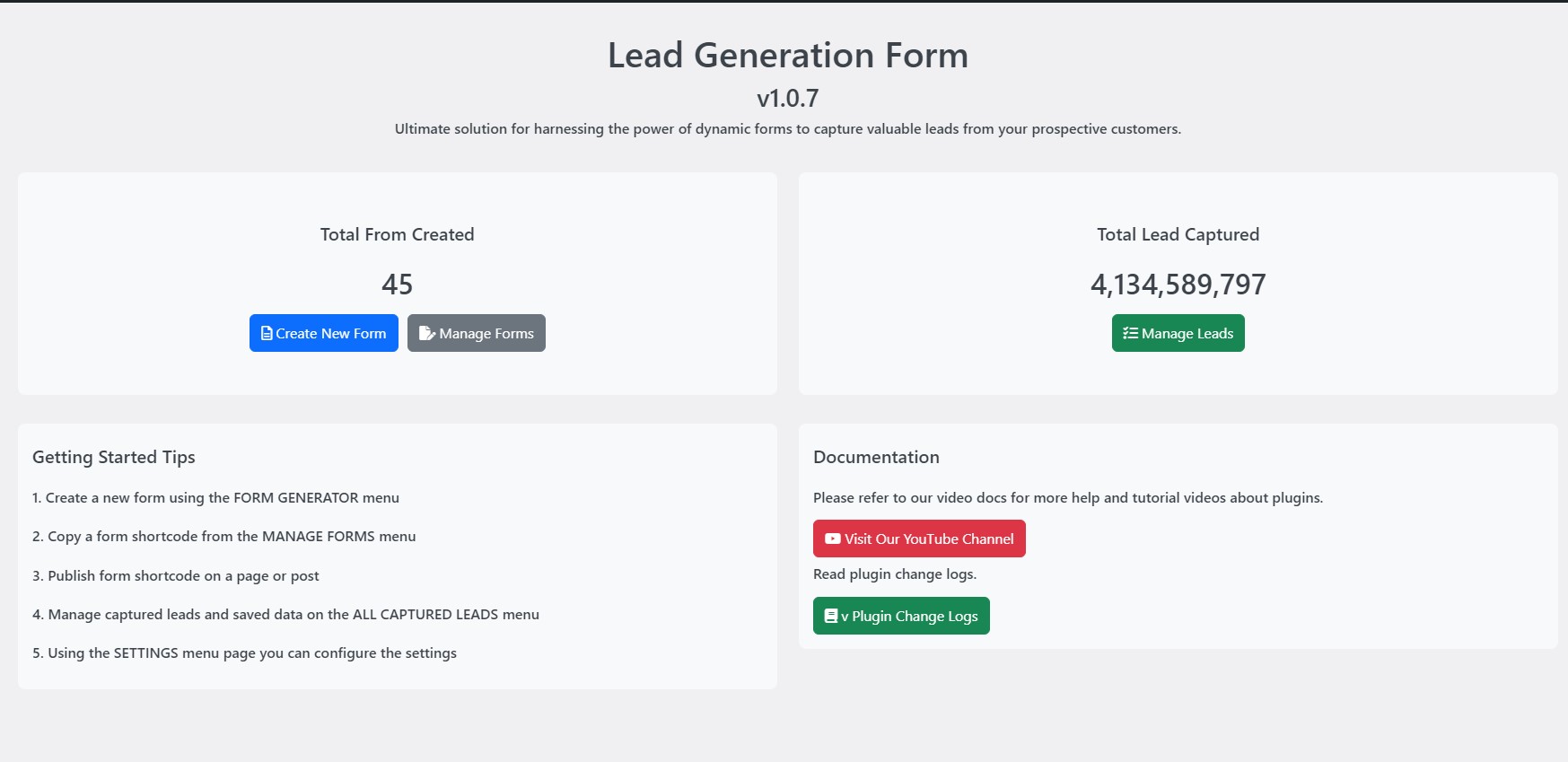Click the Getting Started Tips heading

pos(114,457)
